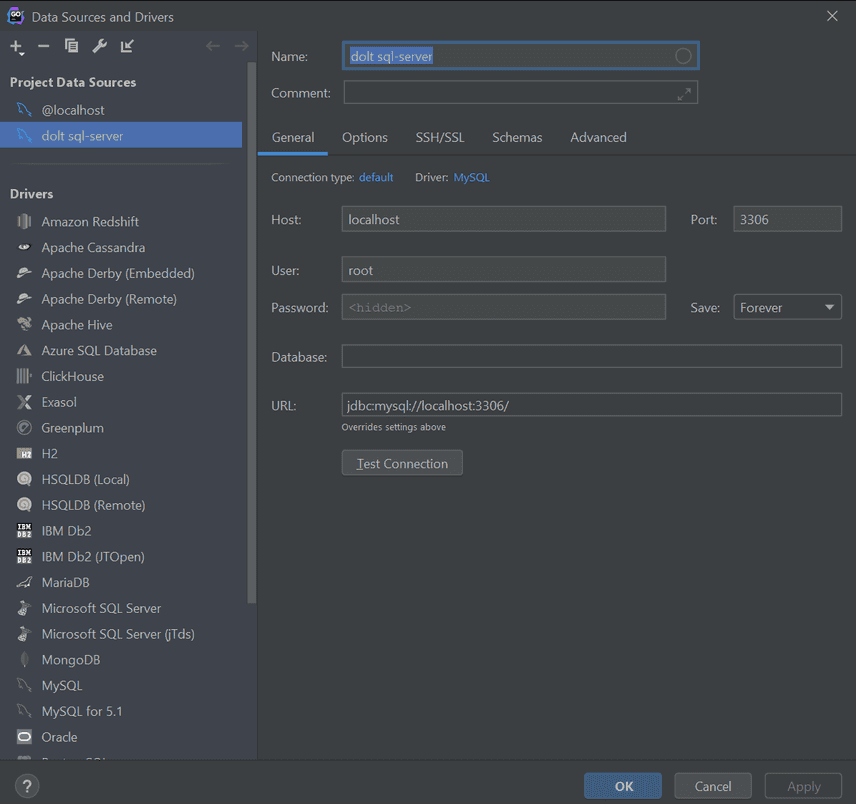Image resolution: width=856 pixels, height=804 pixels.
Task: Open the Help question mark button
Action: point(27,786)
